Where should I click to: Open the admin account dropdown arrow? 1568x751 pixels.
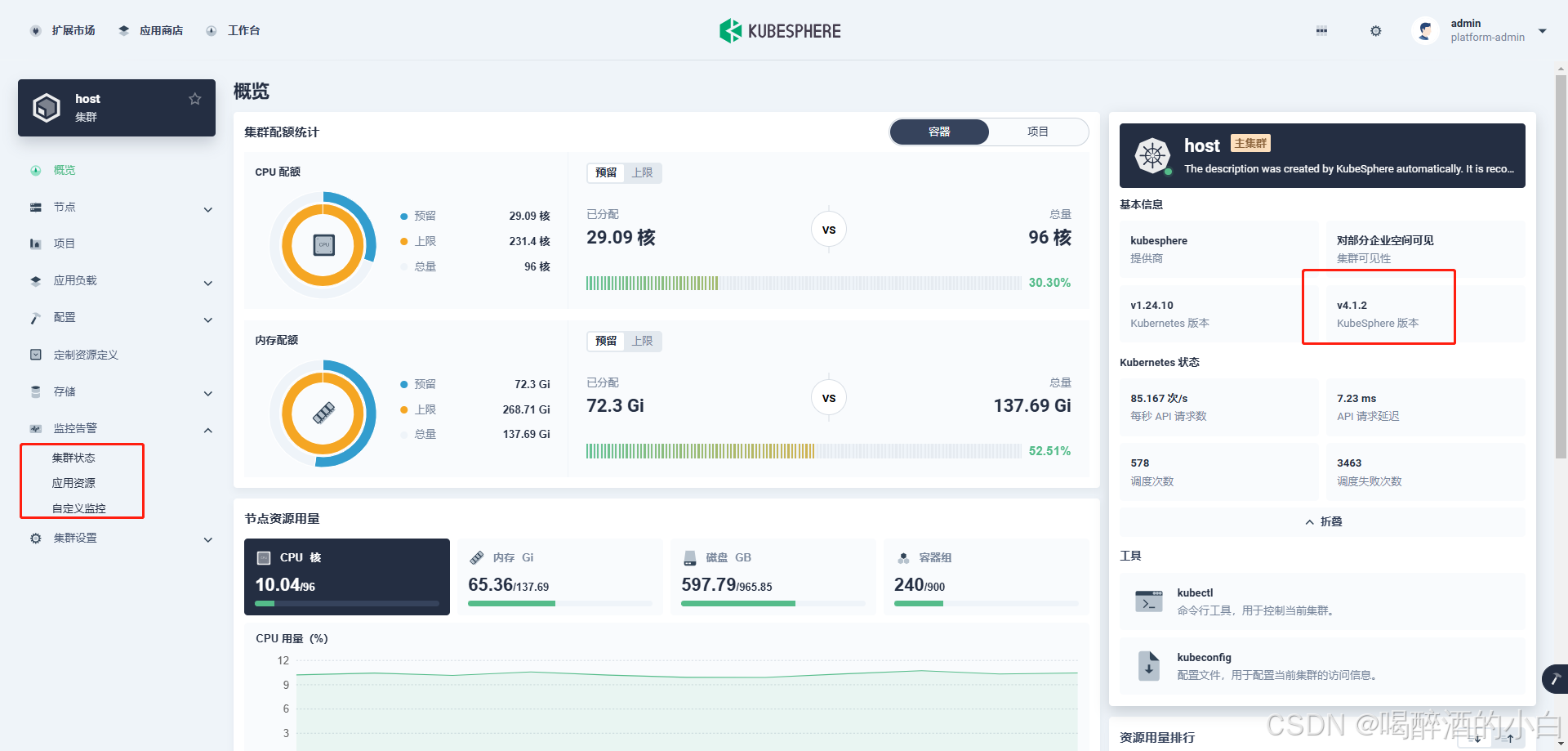tap(1542, 31)
